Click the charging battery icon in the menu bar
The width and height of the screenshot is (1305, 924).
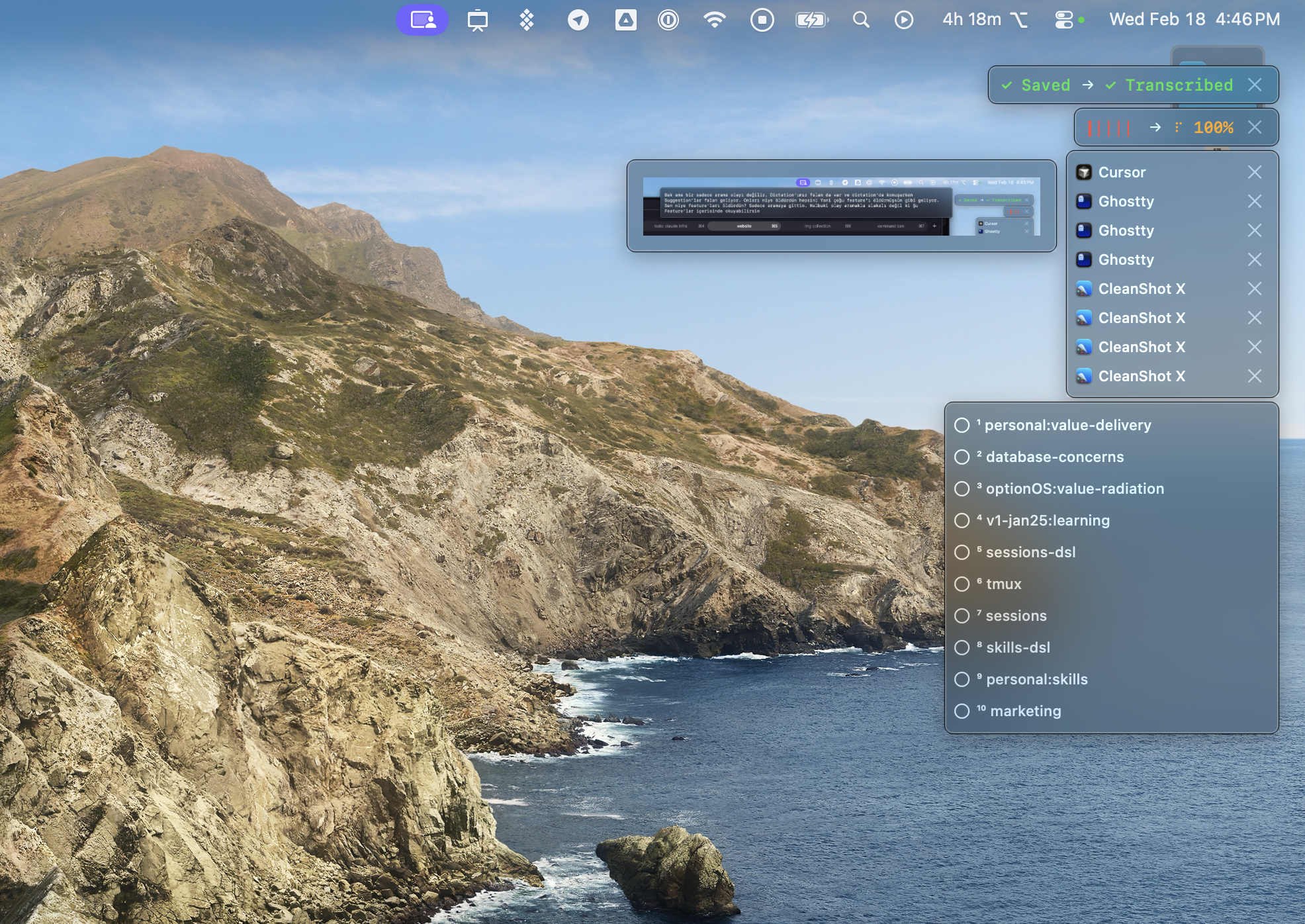click(811, 20)
